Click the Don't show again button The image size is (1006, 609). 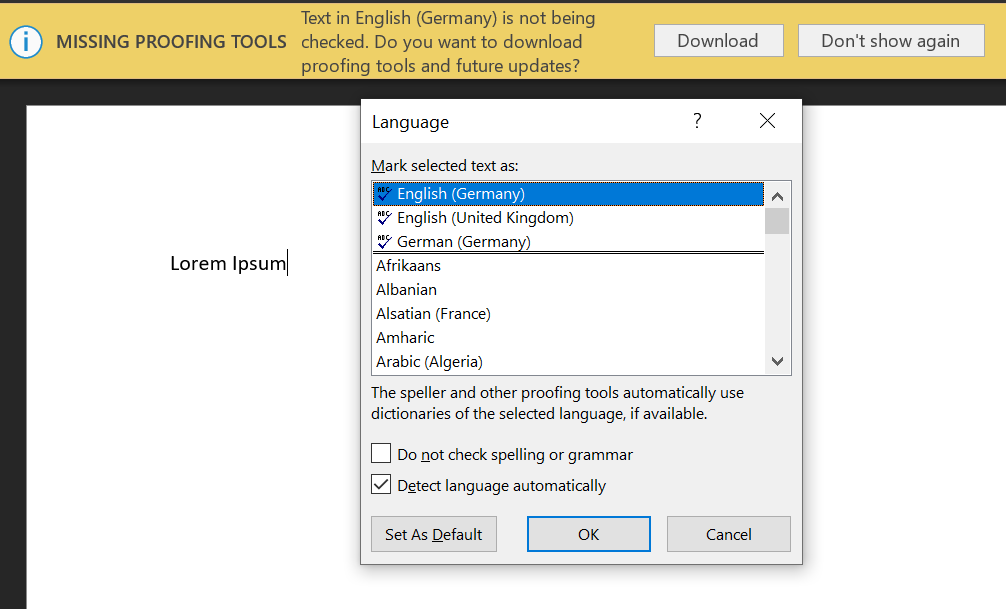891,41
